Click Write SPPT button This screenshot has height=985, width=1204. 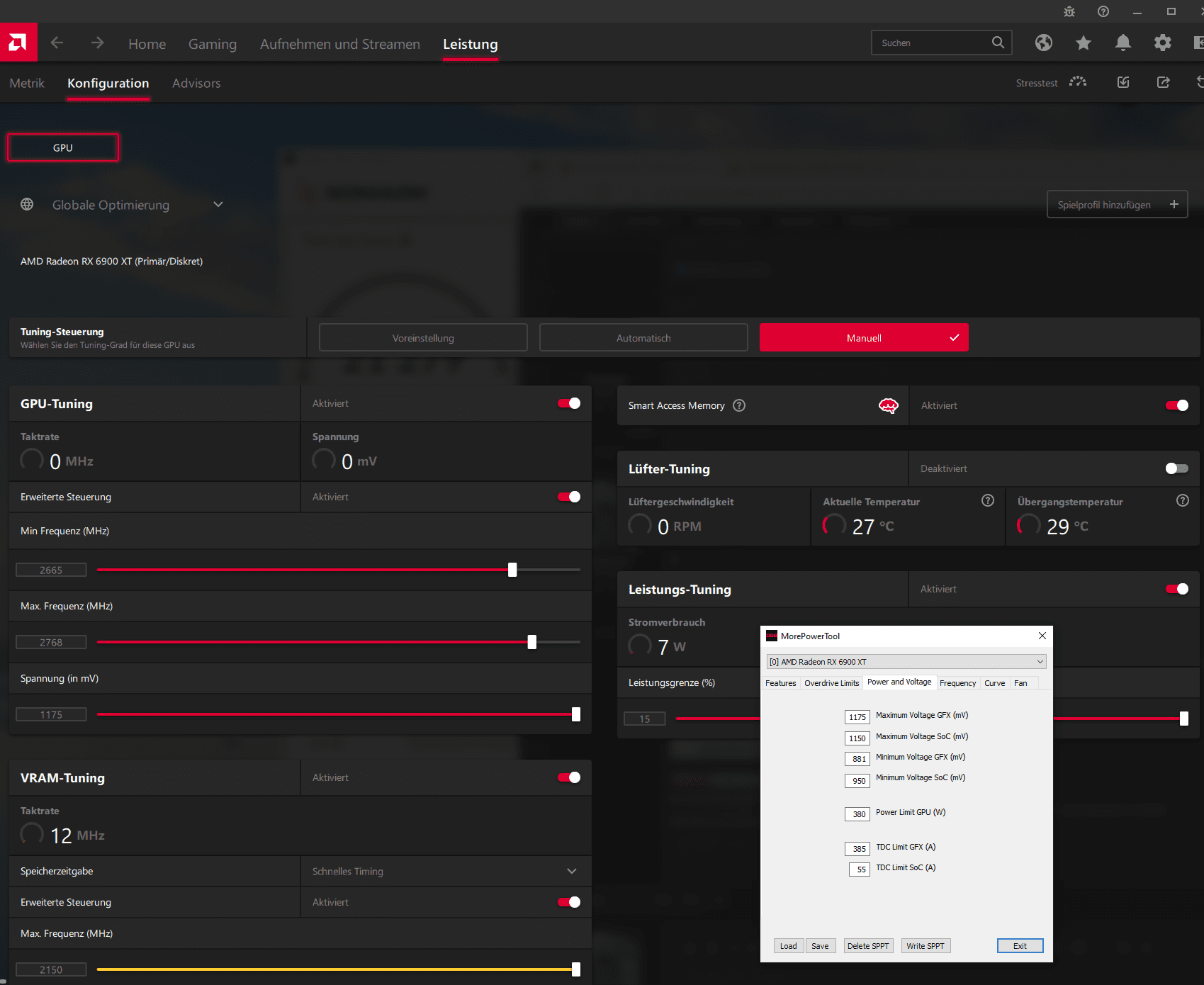coord(925,946)
